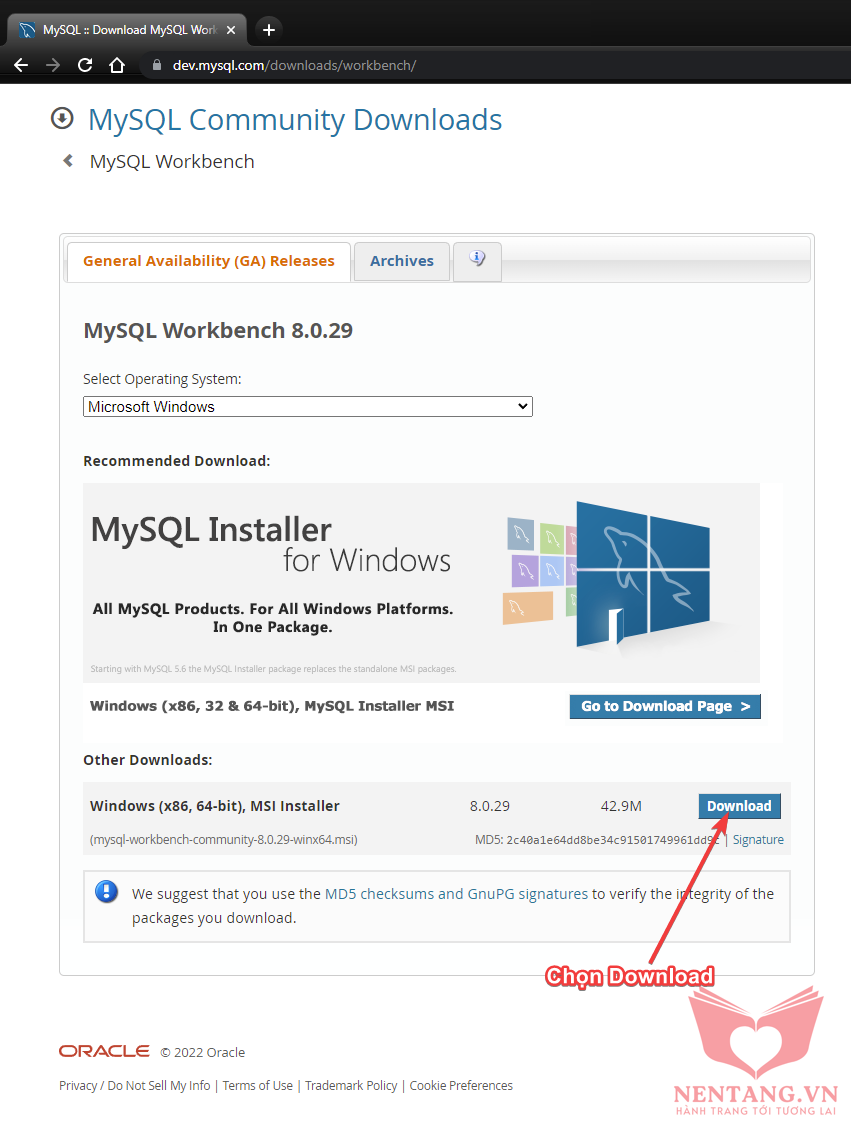Open the information icon tab
This screenshot has width=851, height=1146.
pyautogui.click(x=477, y=260)
